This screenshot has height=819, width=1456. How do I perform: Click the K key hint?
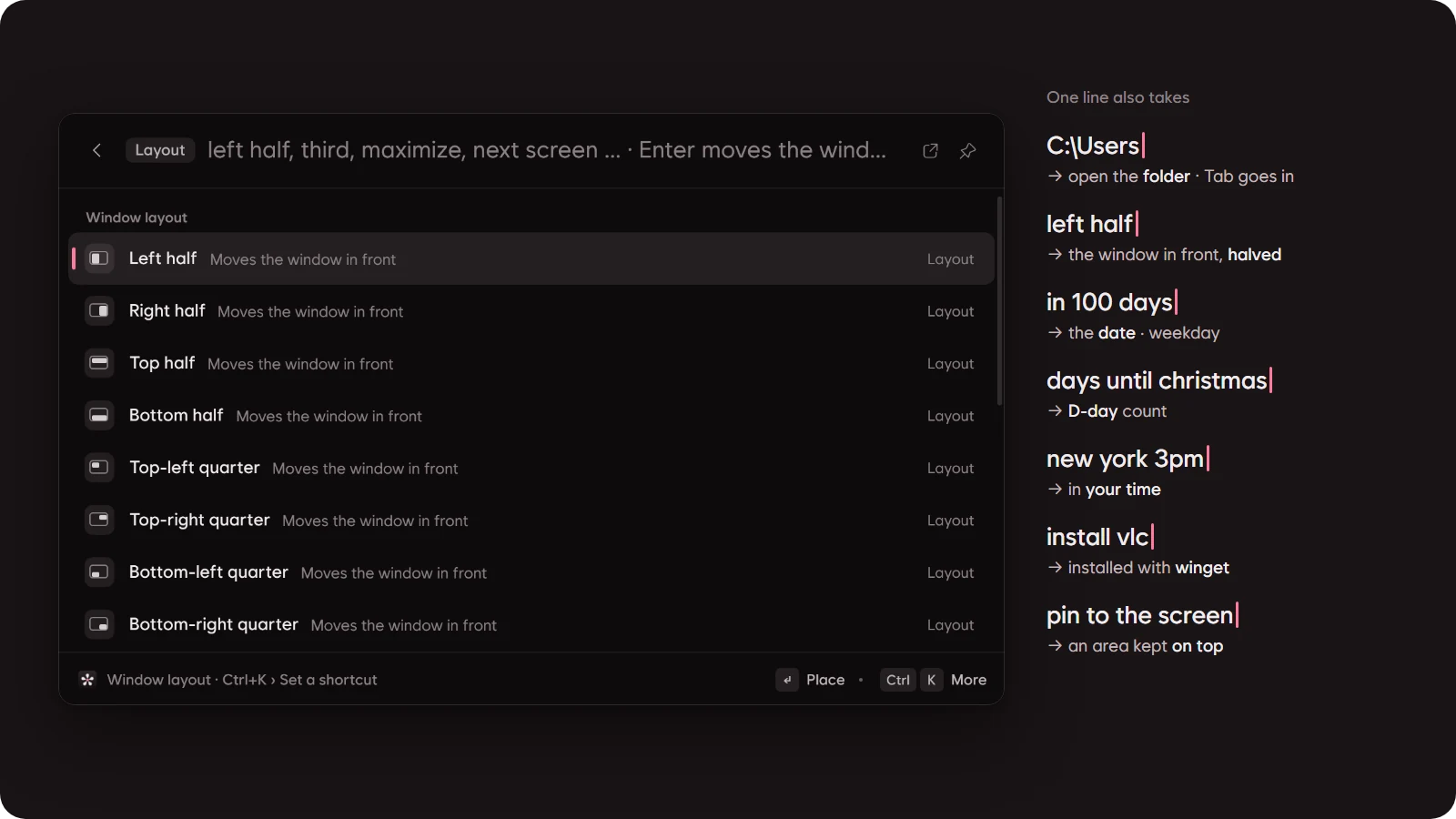click(x=931, y=680)
